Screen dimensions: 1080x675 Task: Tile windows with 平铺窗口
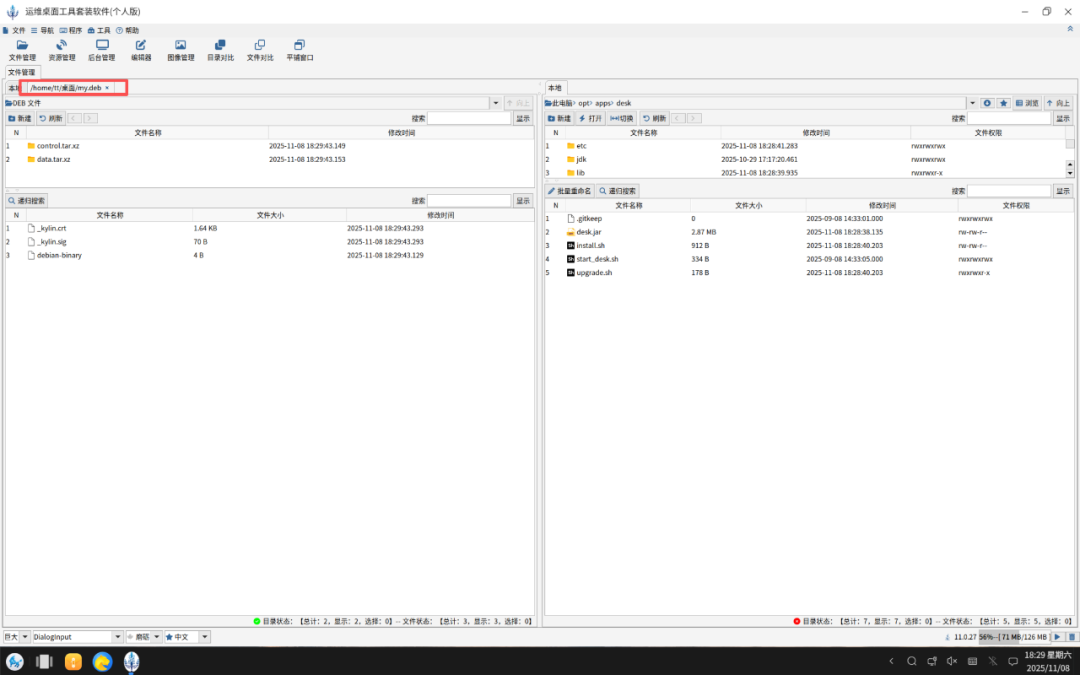[x=300, y=50]
